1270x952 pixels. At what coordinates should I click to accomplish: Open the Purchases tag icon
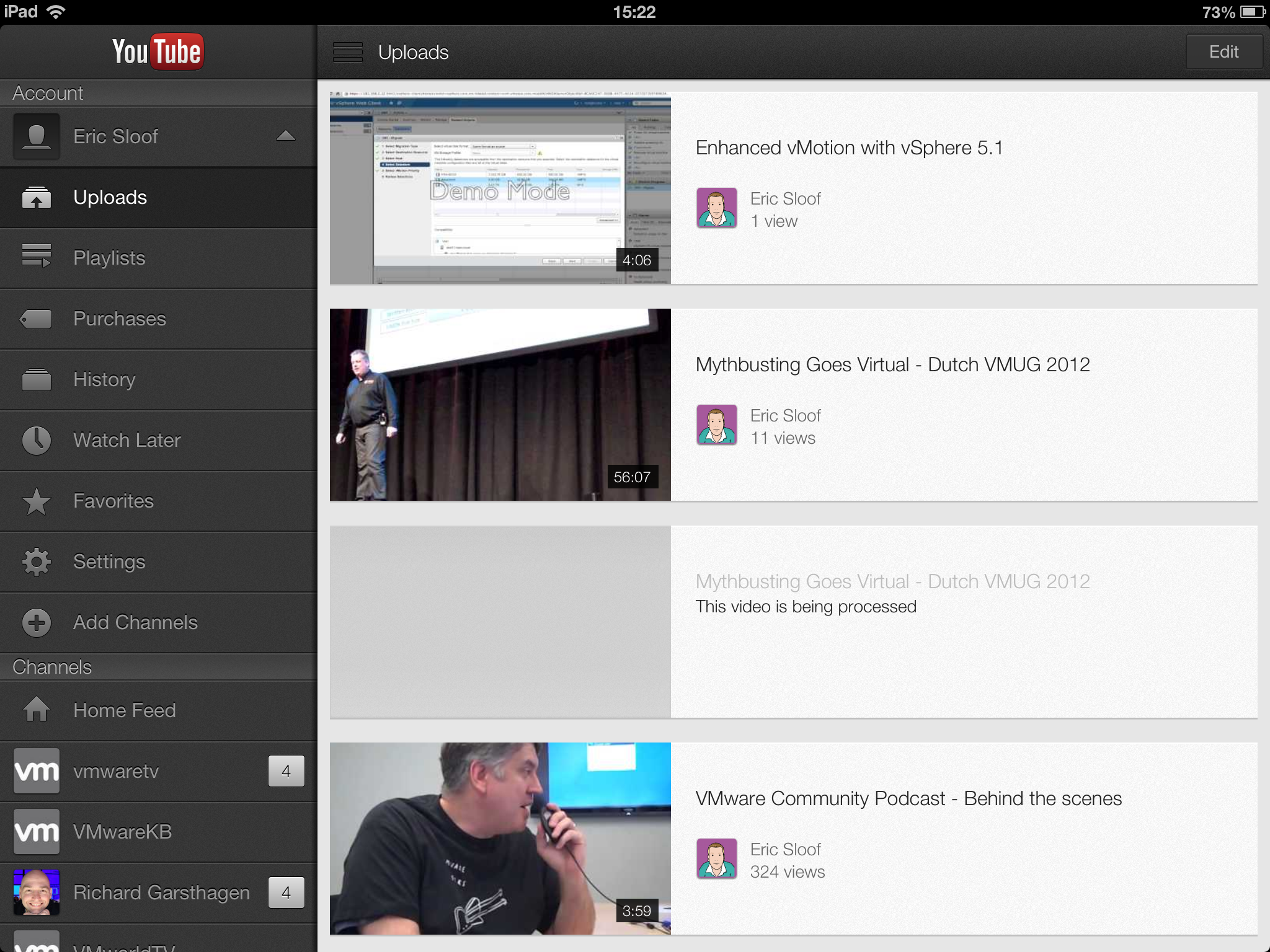[36, 319]
